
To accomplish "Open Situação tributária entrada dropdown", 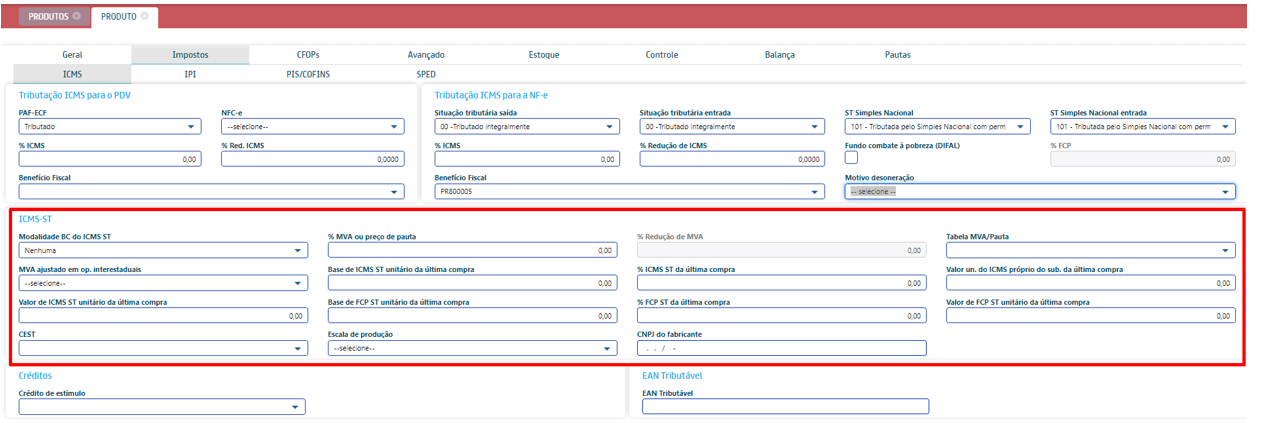I will coord(732,127).
